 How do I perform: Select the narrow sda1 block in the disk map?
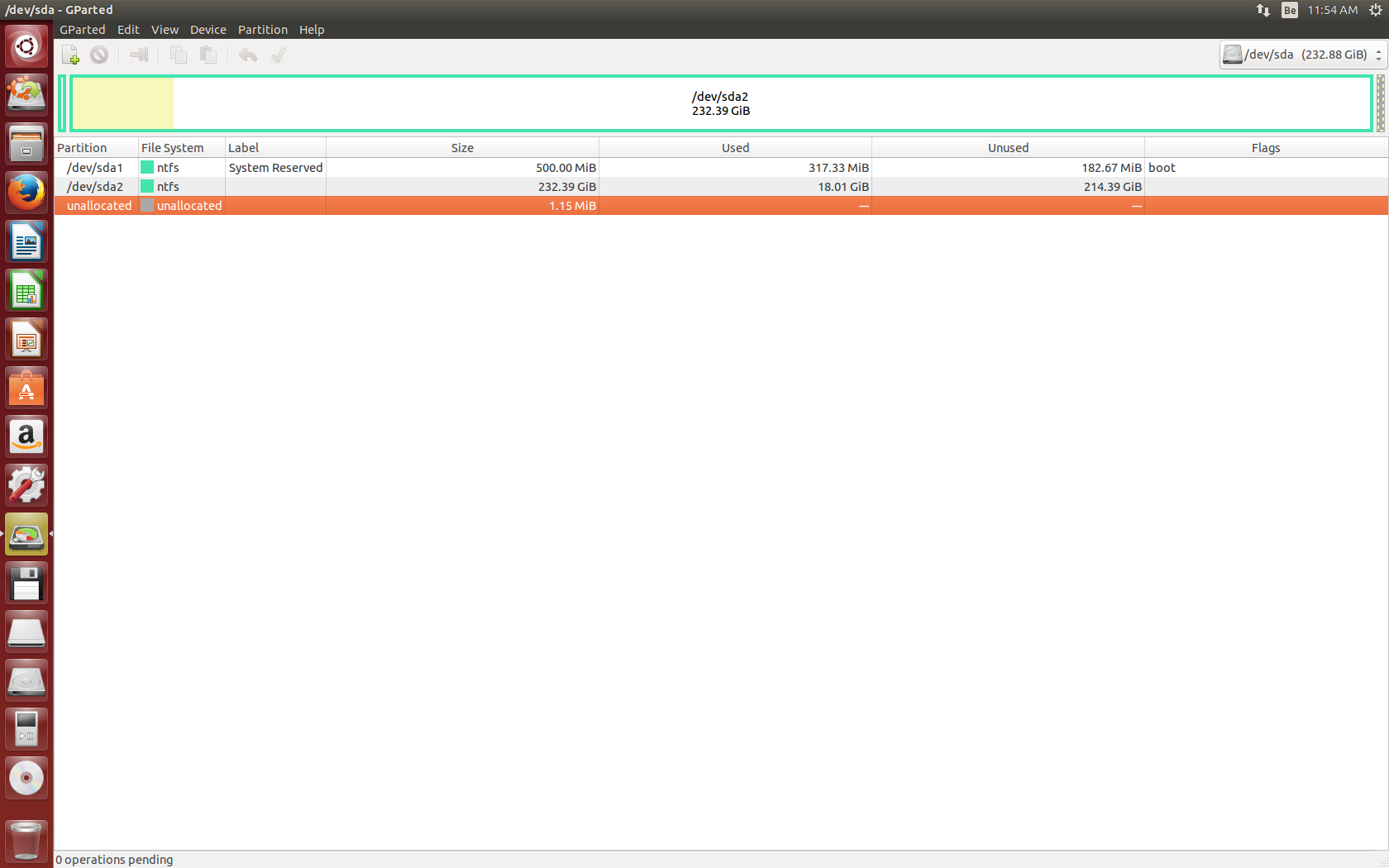tap(62, 103)
